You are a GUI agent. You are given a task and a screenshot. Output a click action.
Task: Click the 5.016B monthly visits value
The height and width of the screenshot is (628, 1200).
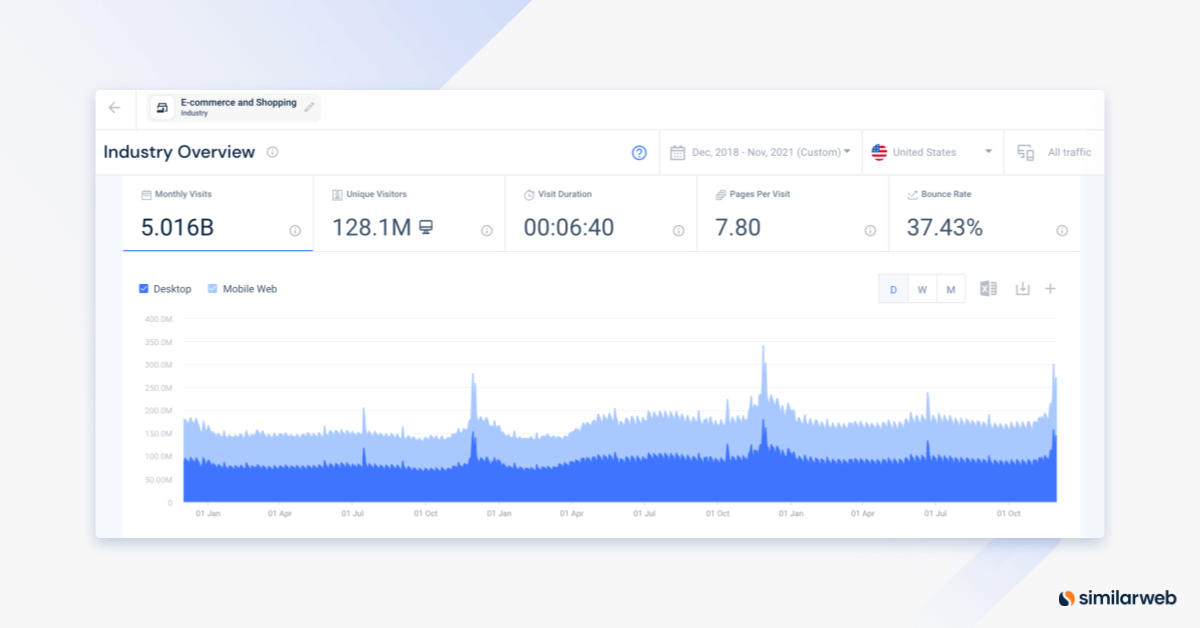coord(177,227)
